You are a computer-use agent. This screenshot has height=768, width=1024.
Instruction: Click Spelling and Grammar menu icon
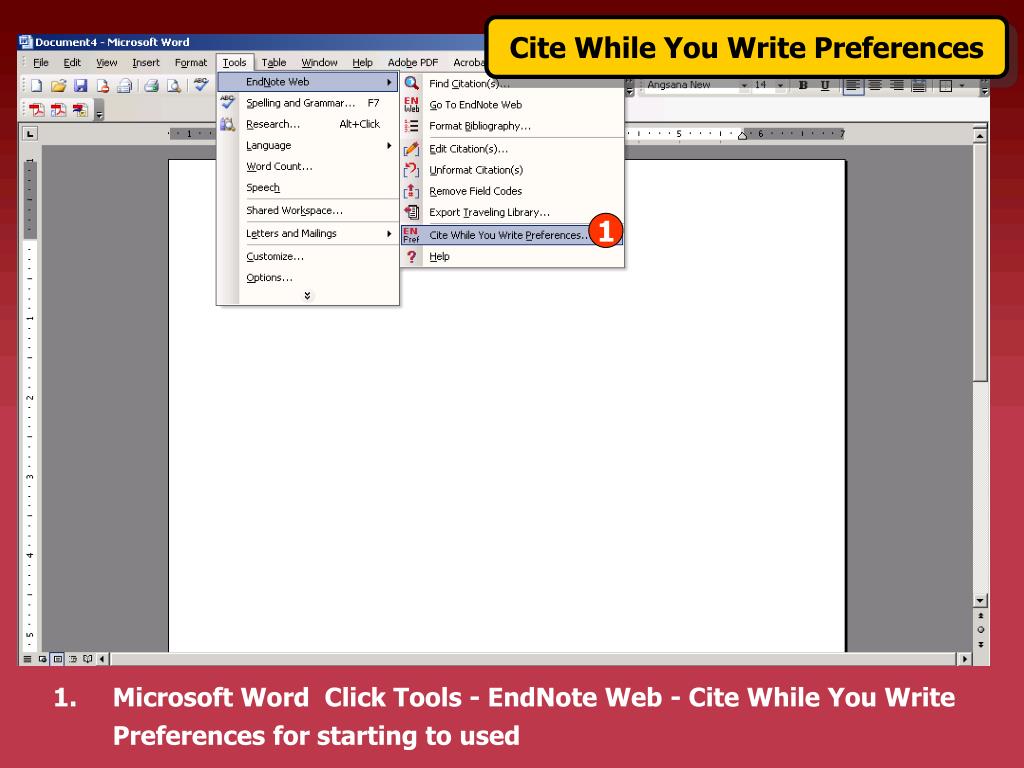(x=227, y=102)
